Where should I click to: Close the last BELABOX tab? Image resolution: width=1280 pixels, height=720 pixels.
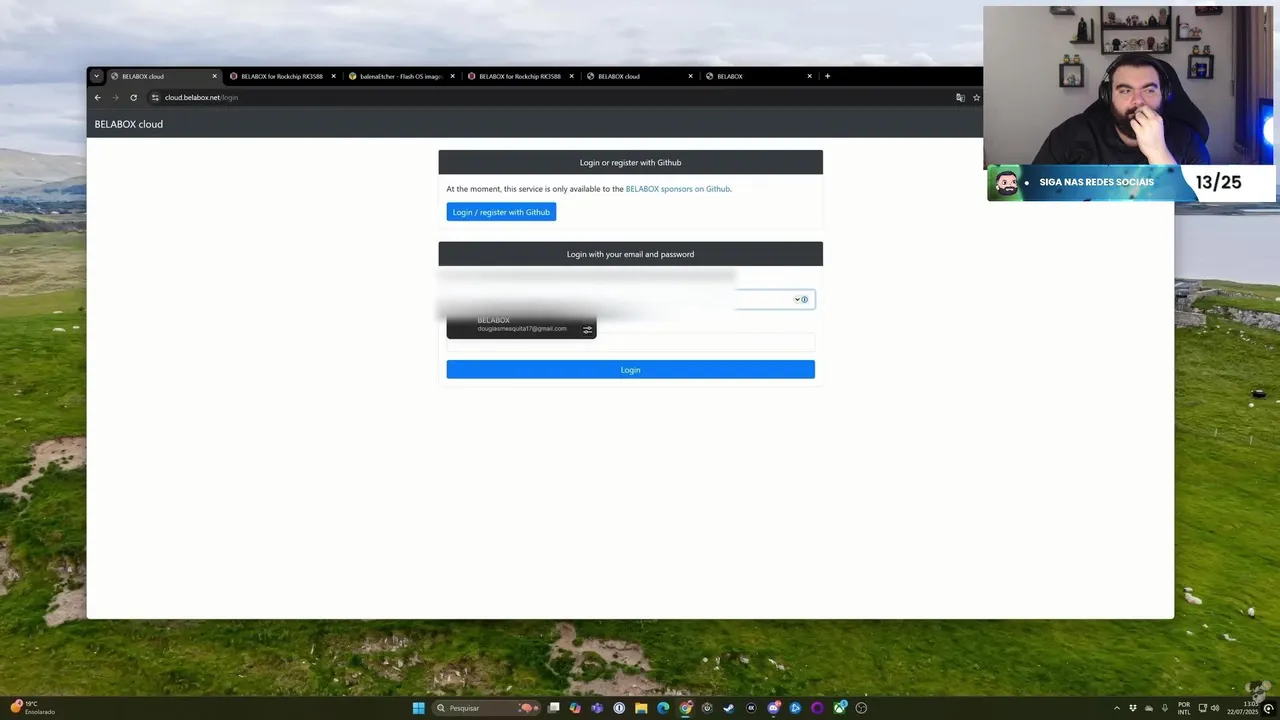pyautogui.click(x=810, y=76)
